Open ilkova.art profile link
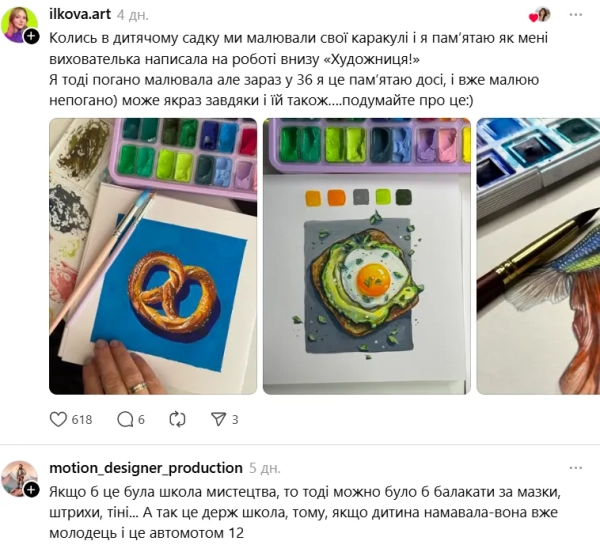 click(x=79, y=15)
